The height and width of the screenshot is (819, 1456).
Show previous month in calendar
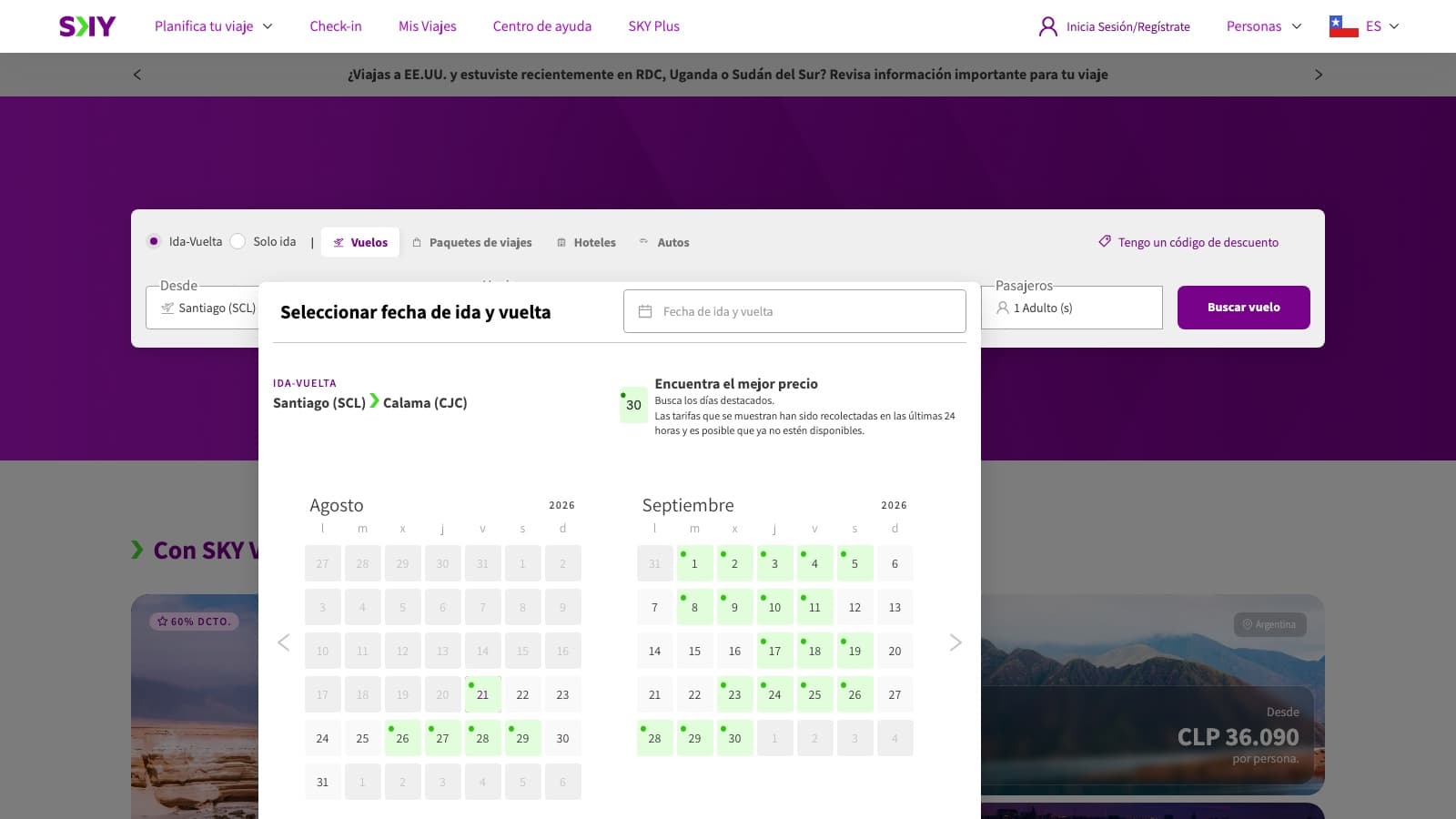pyautogui.click(x=284, y=642)
